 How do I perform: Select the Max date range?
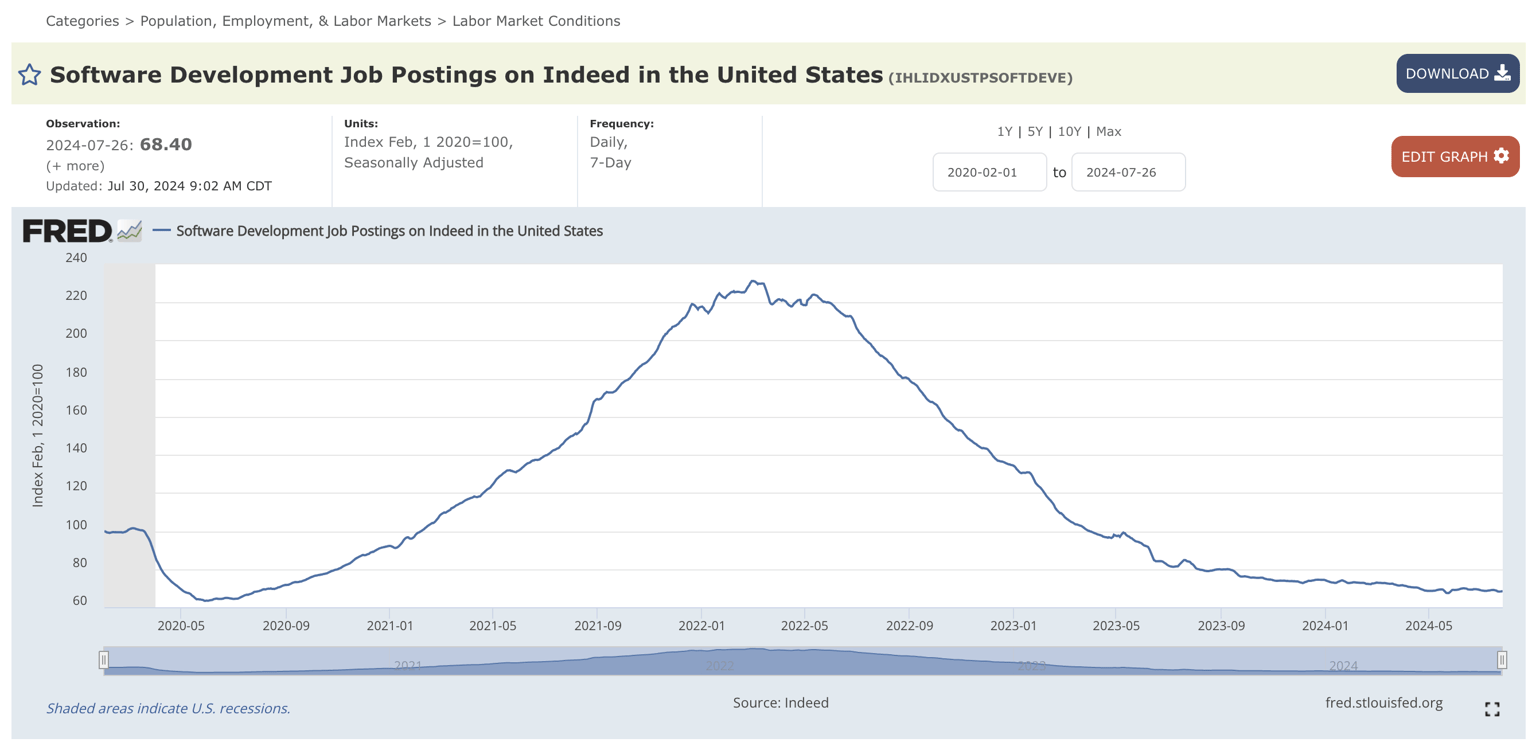[1109, 131]
